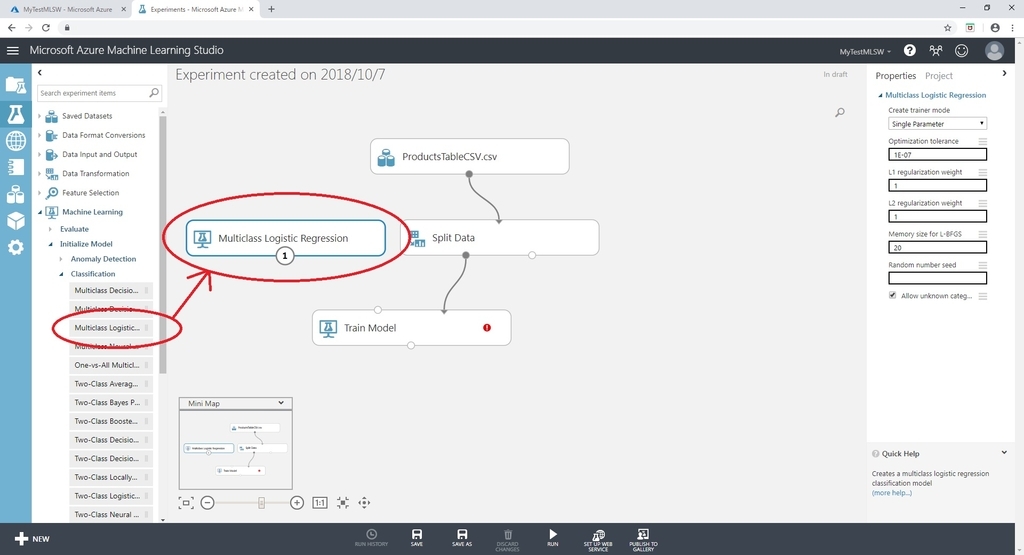1024x555 pixels.
Task: Open the Web Services globe icon
Action: 16,140
